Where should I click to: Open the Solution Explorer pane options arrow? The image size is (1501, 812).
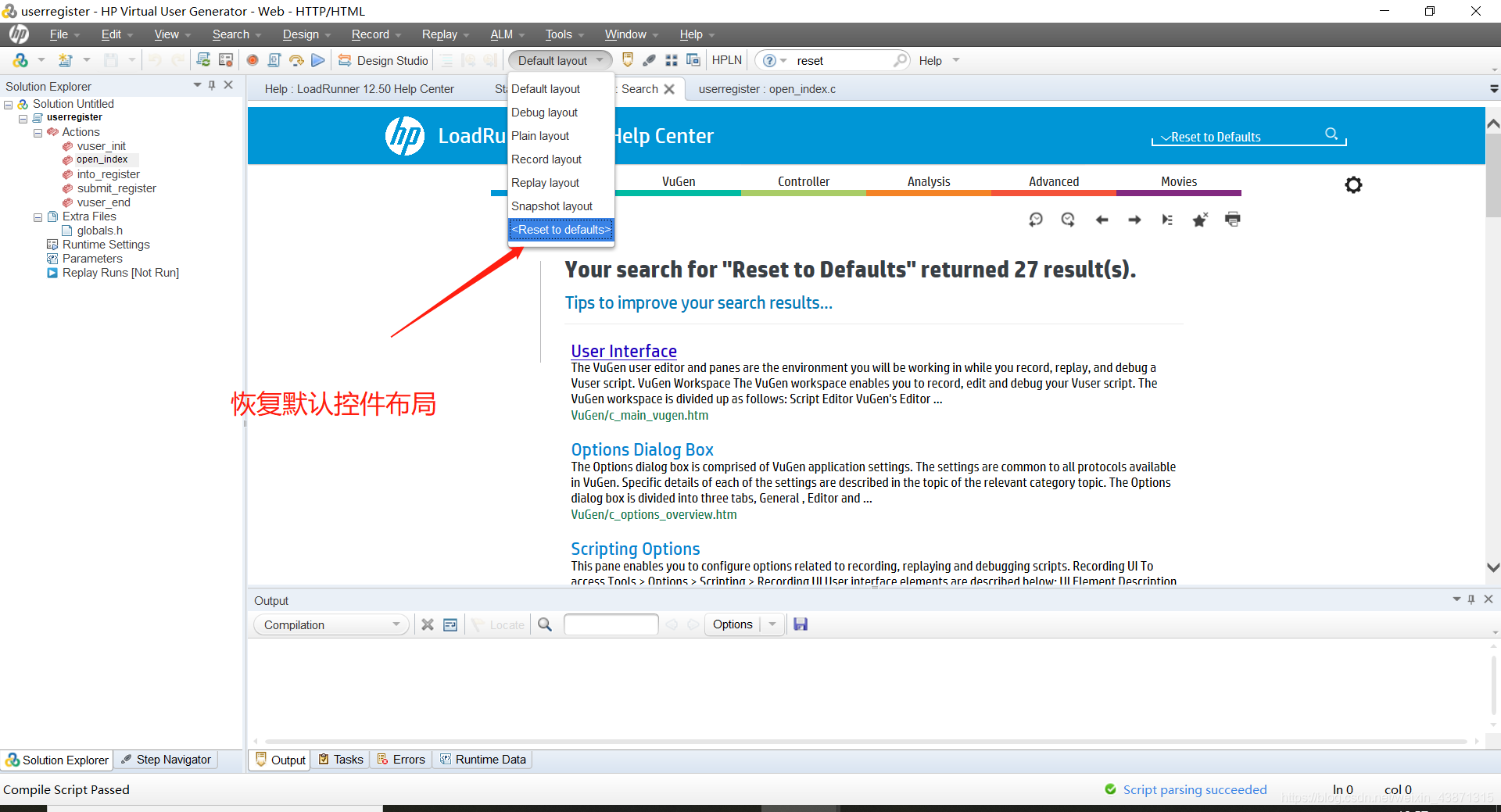(197, 85)
